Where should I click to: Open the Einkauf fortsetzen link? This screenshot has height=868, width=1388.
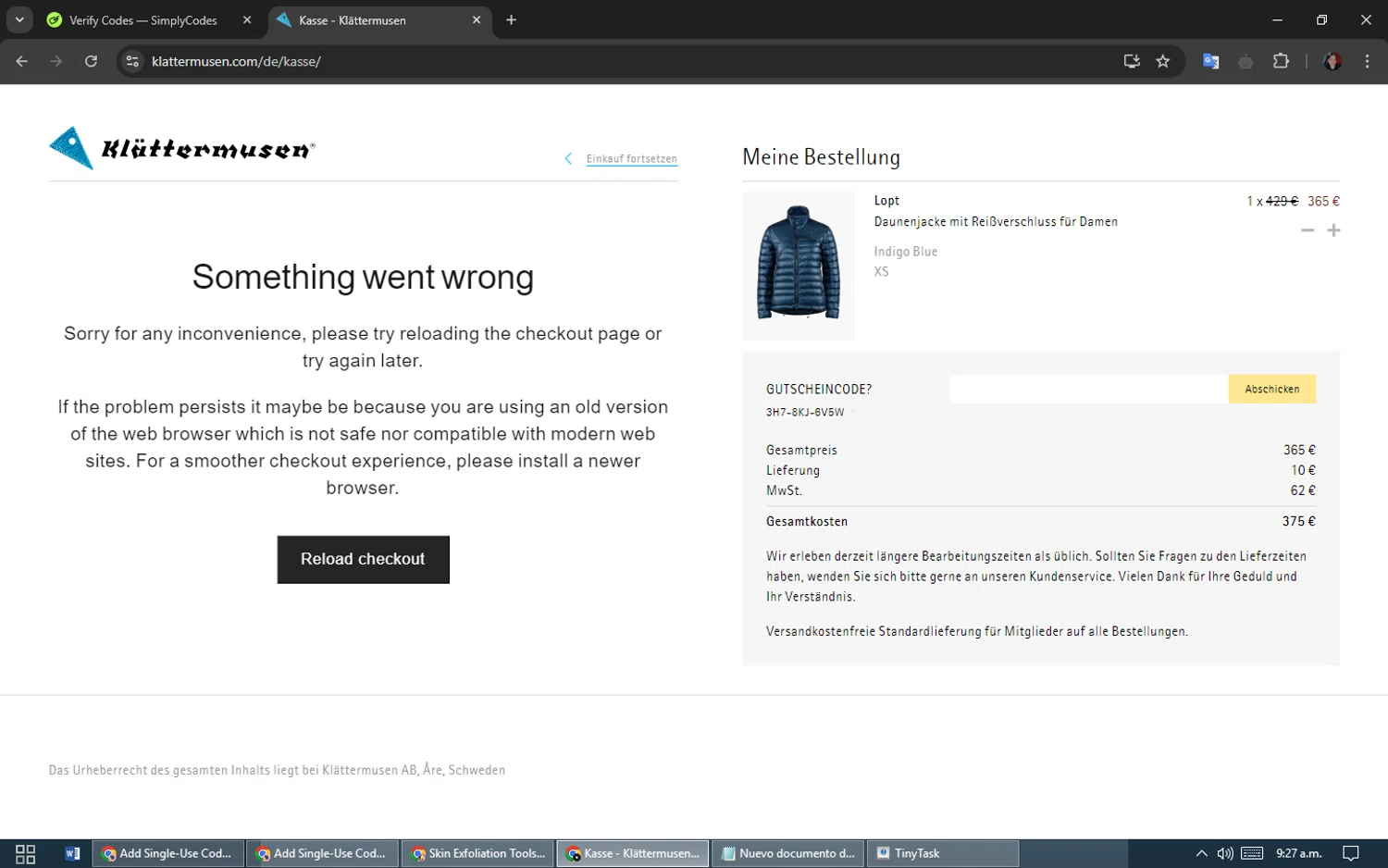(x=632, y=159)
